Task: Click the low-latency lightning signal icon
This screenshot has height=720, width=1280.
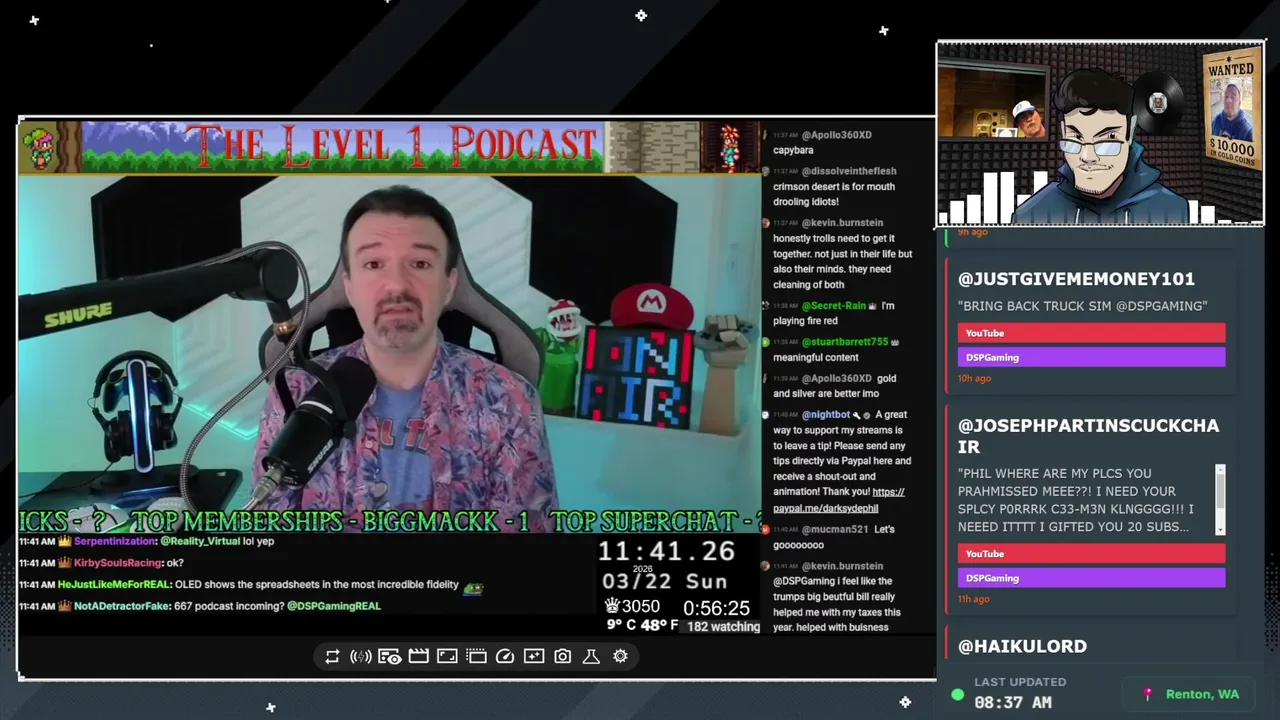Action: [361, 656]
